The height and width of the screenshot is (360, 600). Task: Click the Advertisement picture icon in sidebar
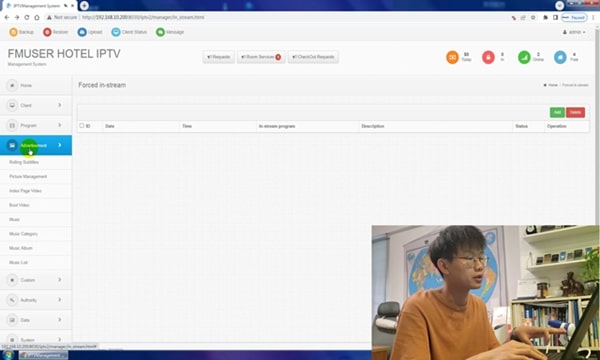(x=12, y=145)
